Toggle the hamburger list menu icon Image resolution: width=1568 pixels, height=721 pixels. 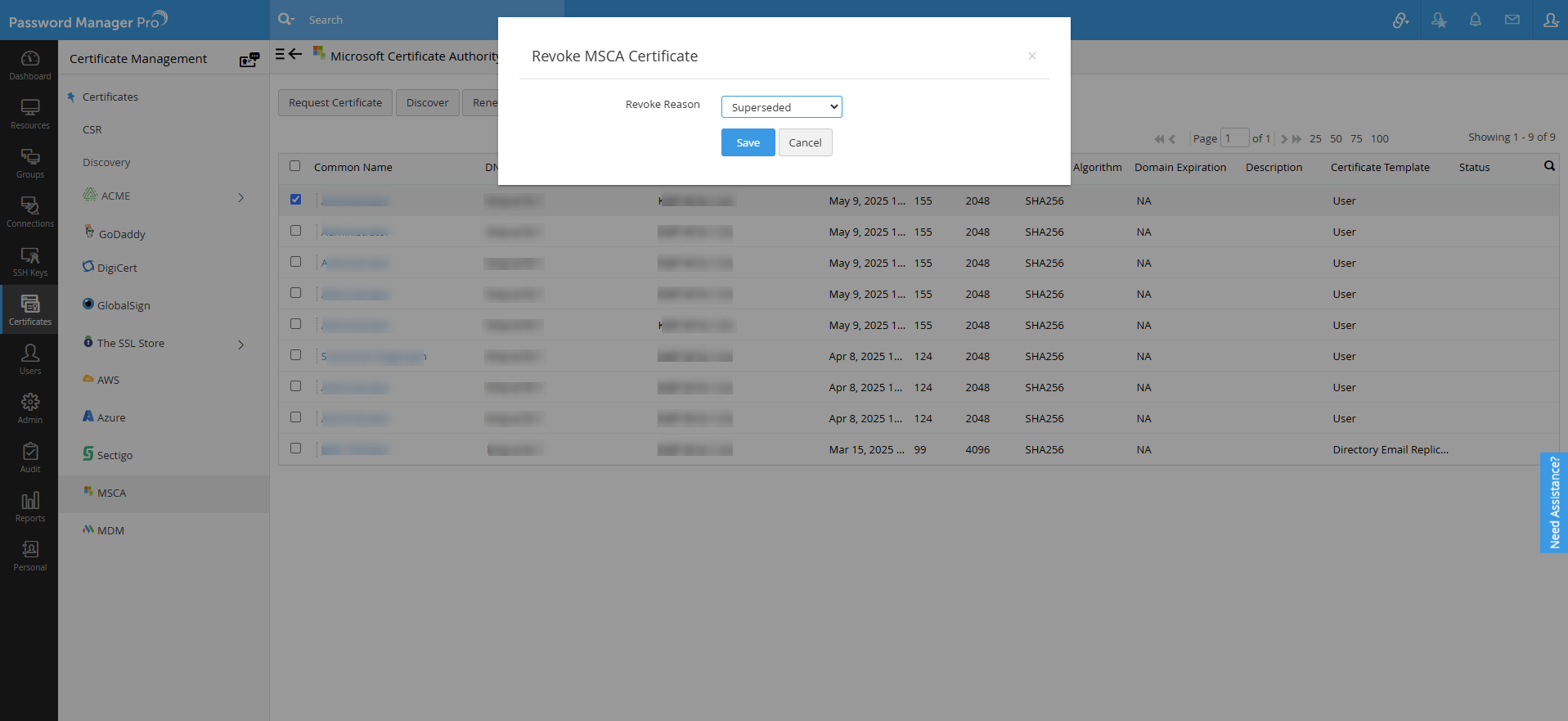[x=280, y=54]
